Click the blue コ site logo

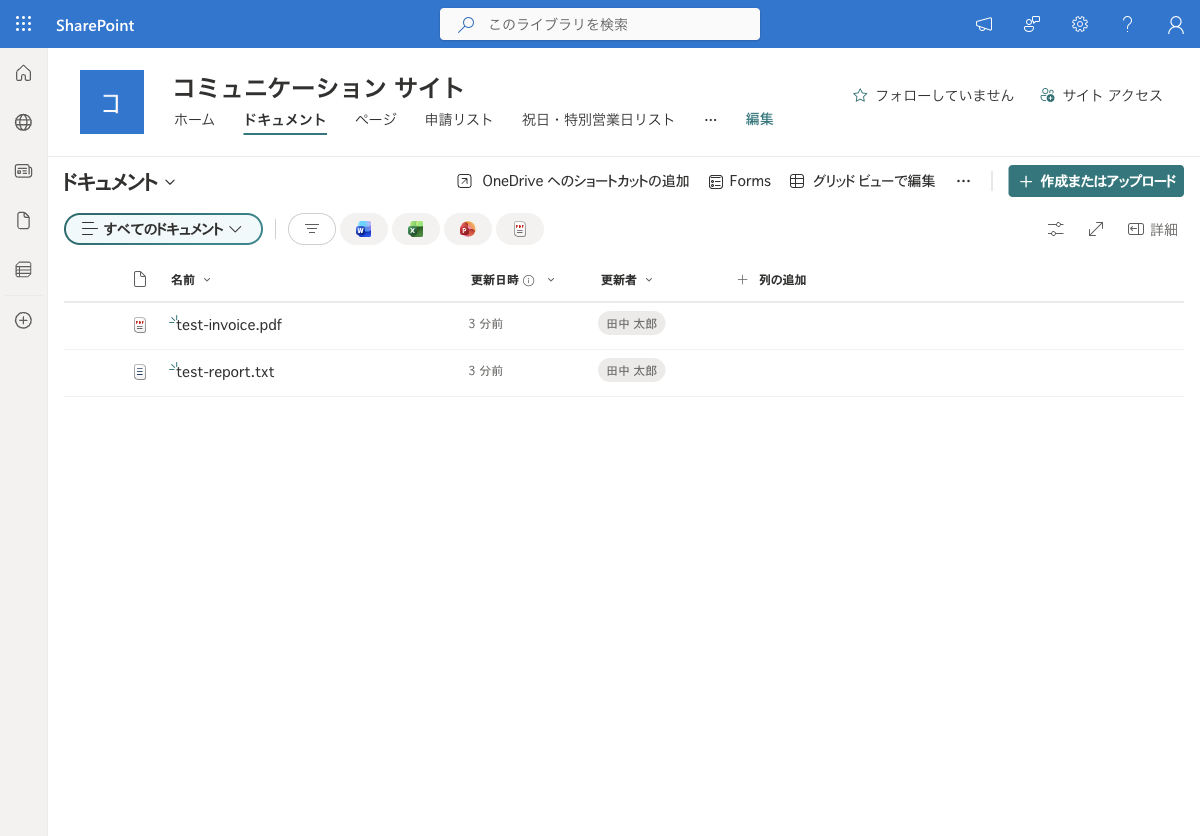click(x=112, y=102)
